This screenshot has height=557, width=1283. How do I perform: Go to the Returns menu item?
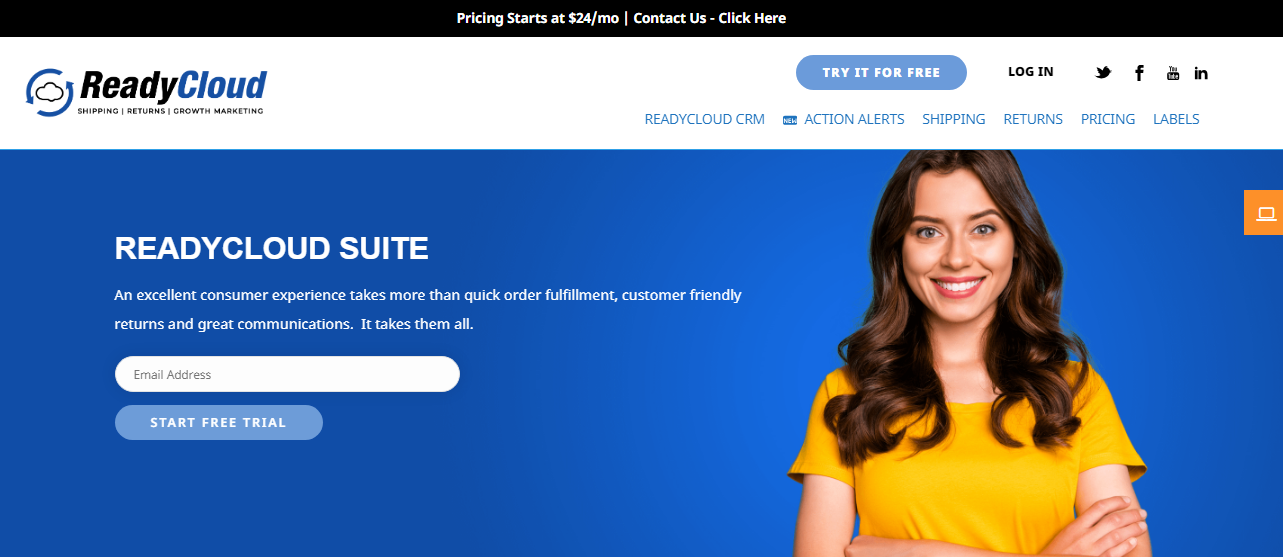pos(1033,119)
